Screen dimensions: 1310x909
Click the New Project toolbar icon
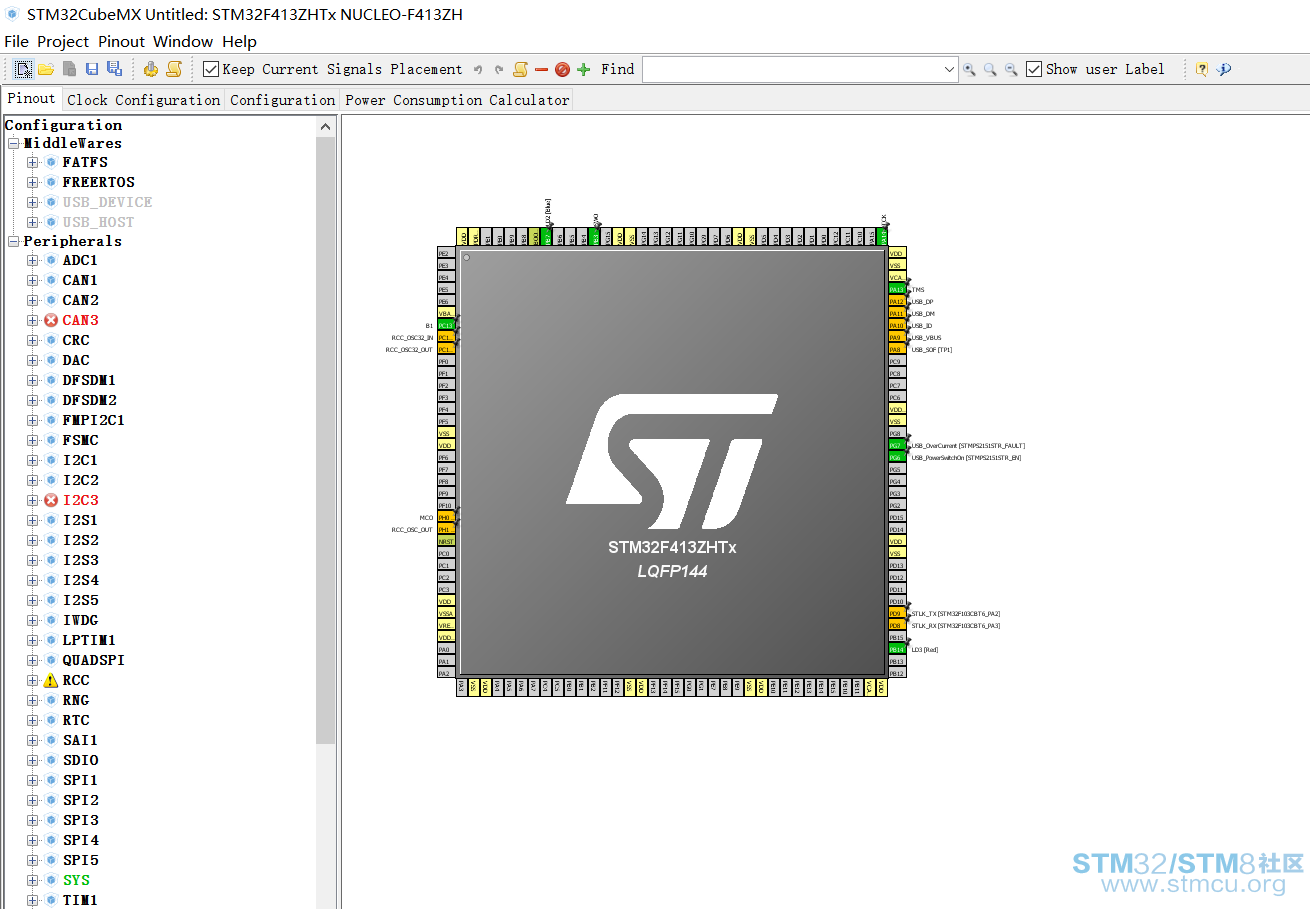pos(23,69)
